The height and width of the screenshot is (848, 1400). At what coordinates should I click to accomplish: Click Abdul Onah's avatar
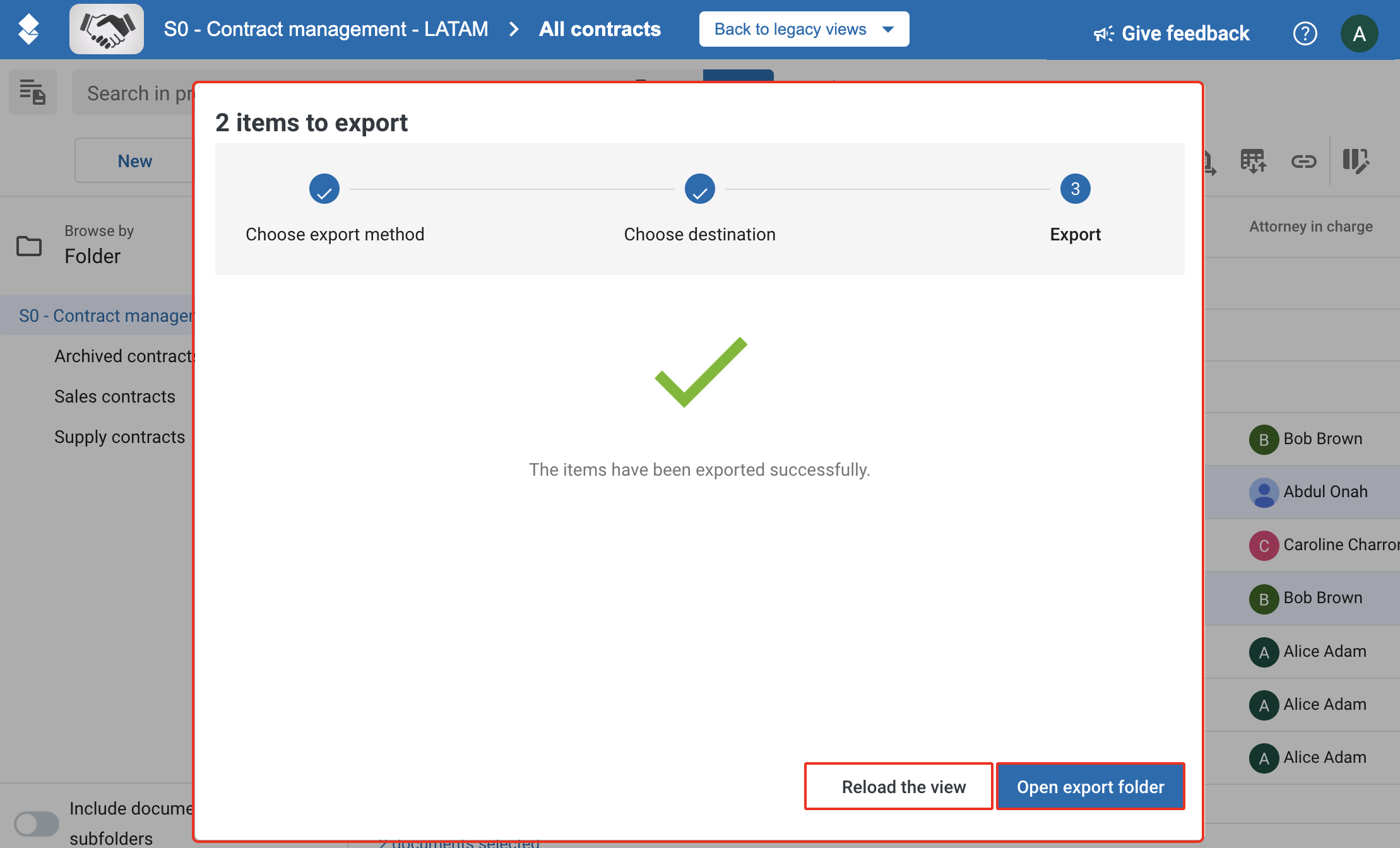point(1264,492)
